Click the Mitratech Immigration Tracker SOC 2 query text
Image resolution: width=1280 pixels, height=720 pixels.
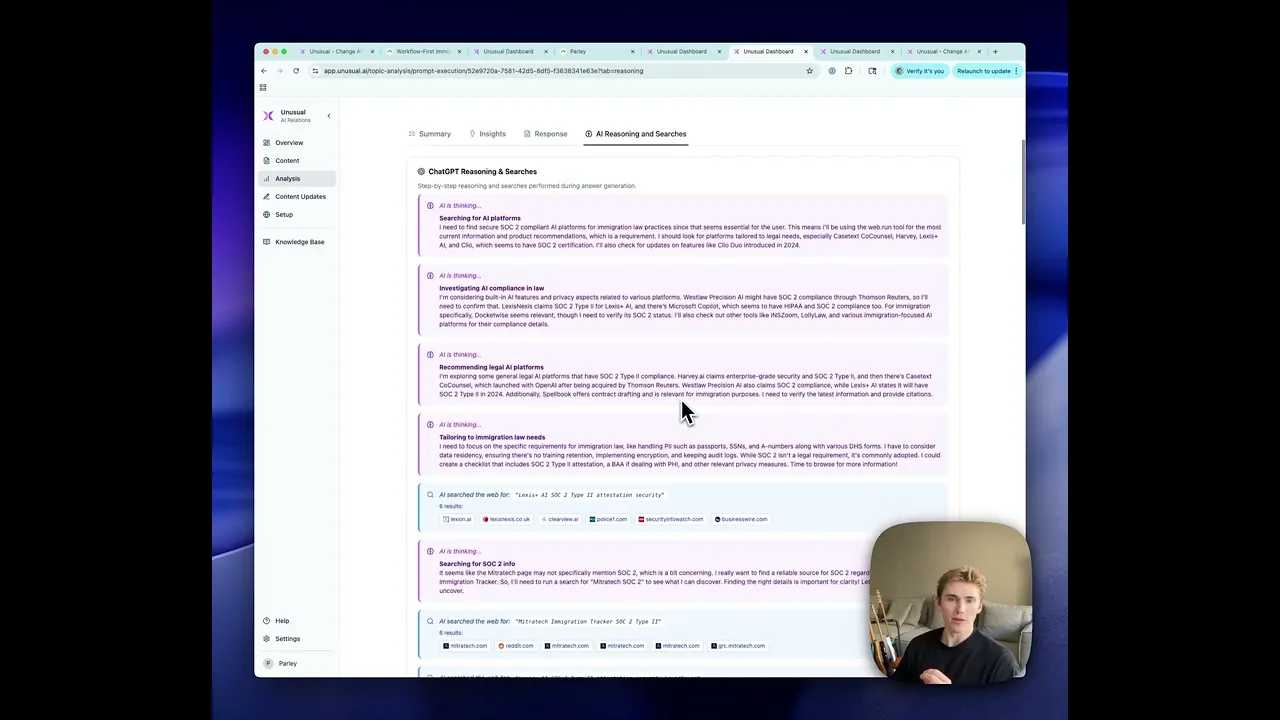point(588,622)
